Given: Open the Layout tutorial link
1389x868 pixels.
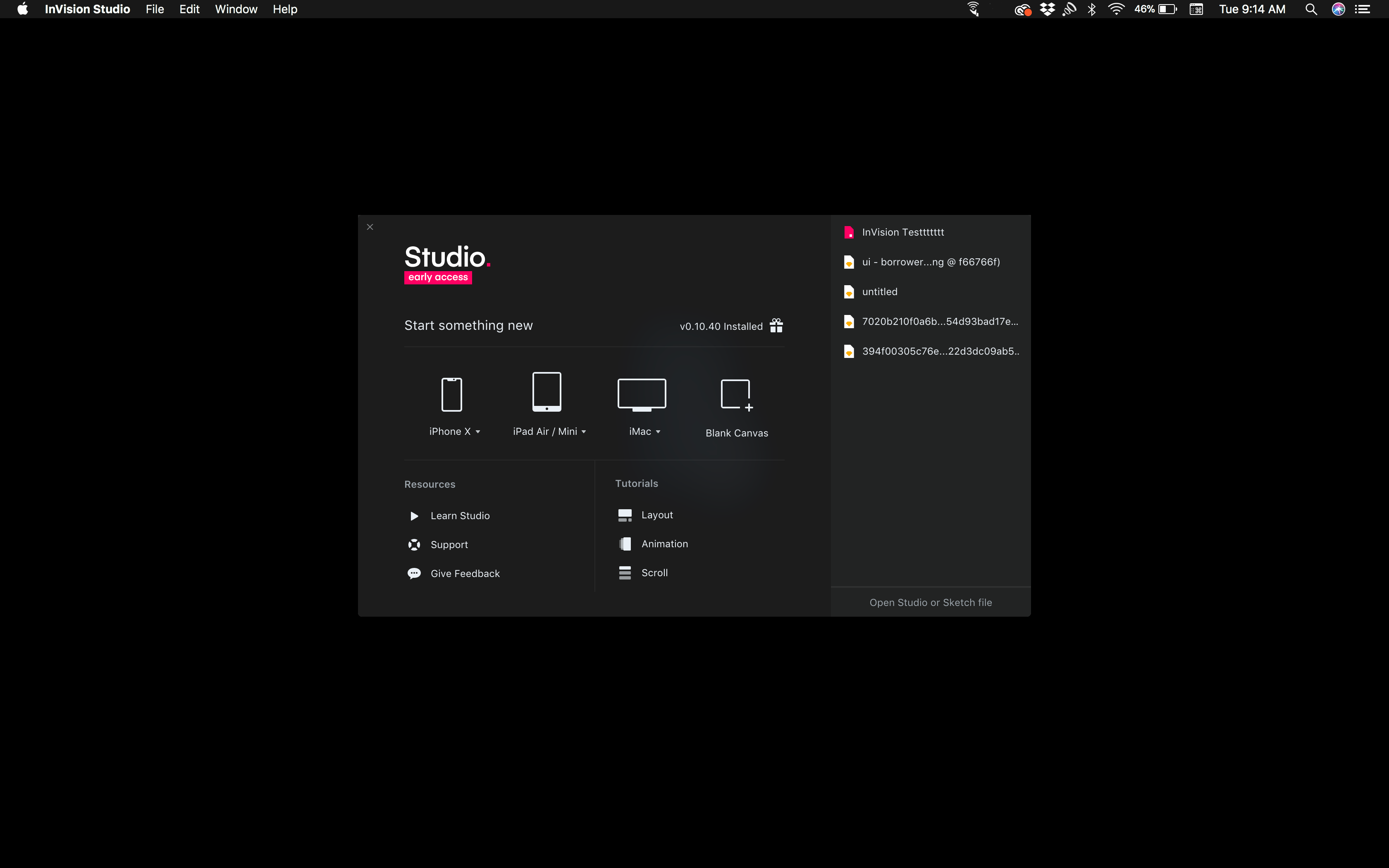Looking at the screenshot, I should tap(657, 515).
